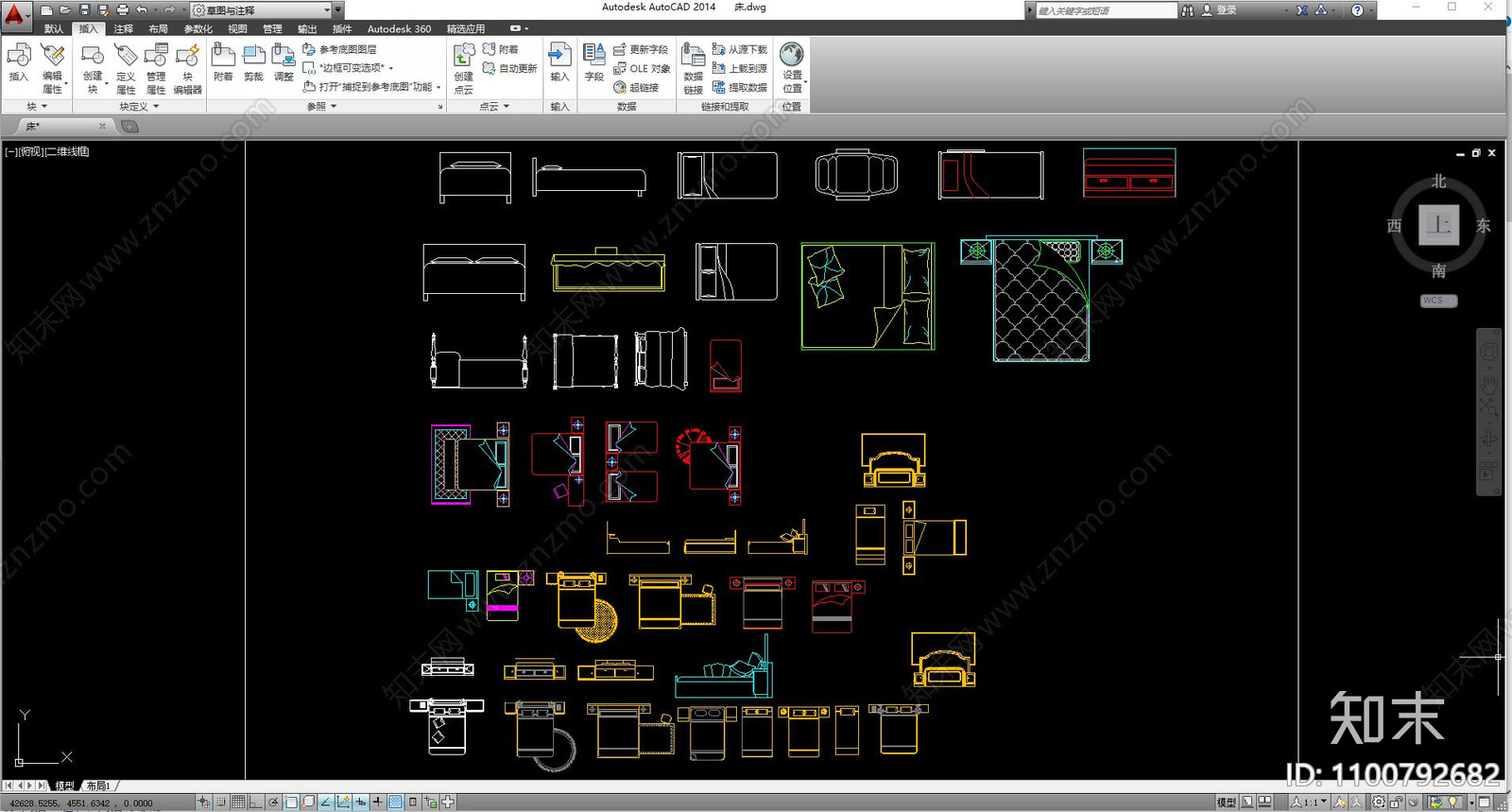Click the 自动更新 point cloud button
Screen dimensions: 1512x812
[x=509, y=68]
